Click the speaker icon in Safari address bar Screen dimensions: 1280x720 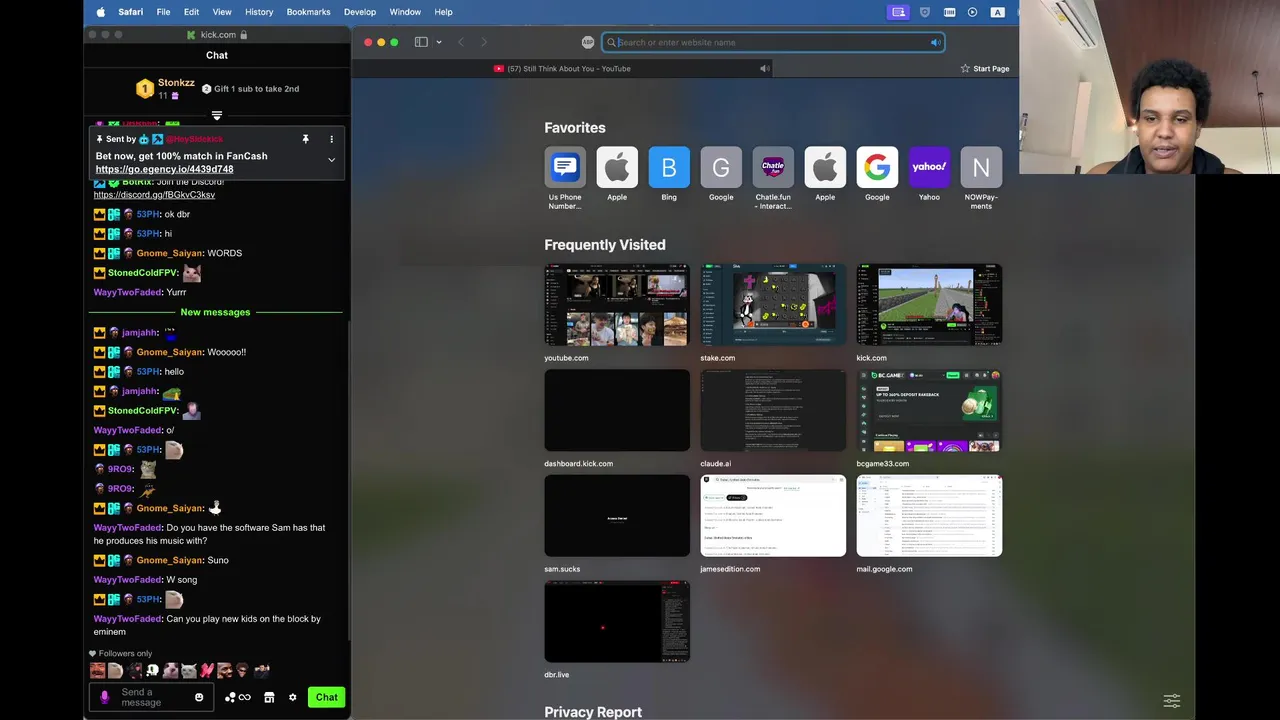point(935,42)
